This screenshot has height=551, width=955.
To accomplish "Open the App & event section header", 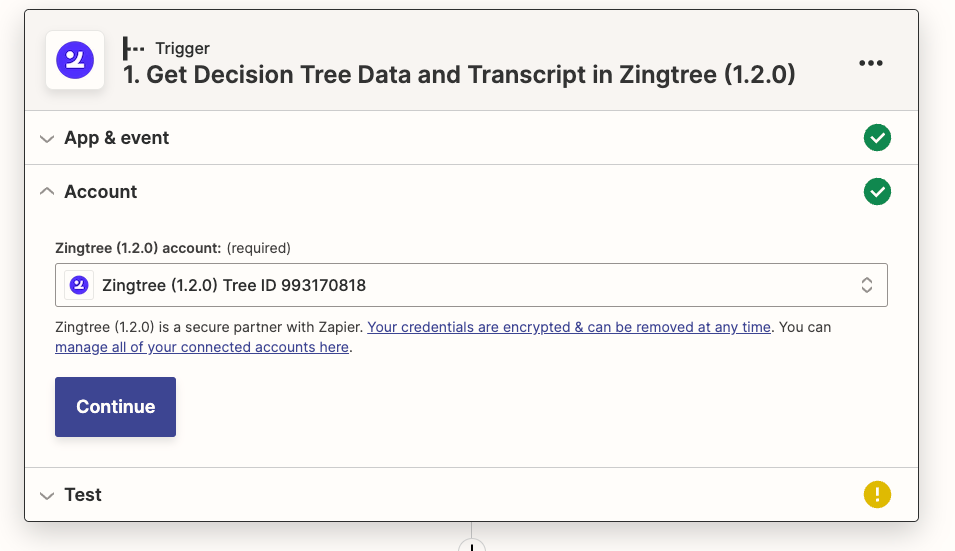I will (x=471, y=138).
